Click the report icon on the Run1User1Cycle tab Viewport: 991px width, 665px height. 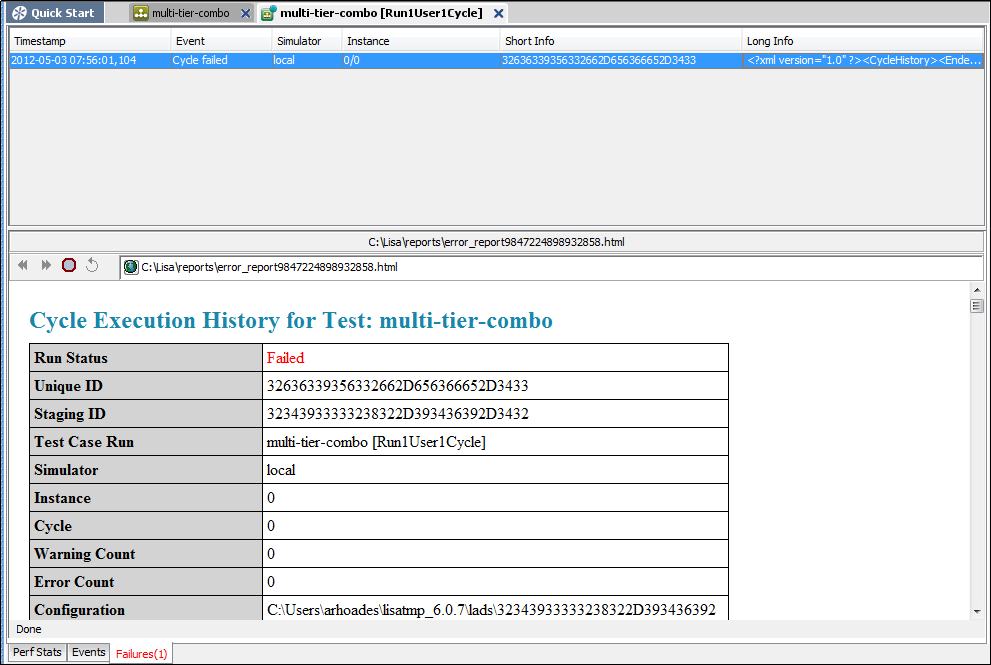click(267, 13)
